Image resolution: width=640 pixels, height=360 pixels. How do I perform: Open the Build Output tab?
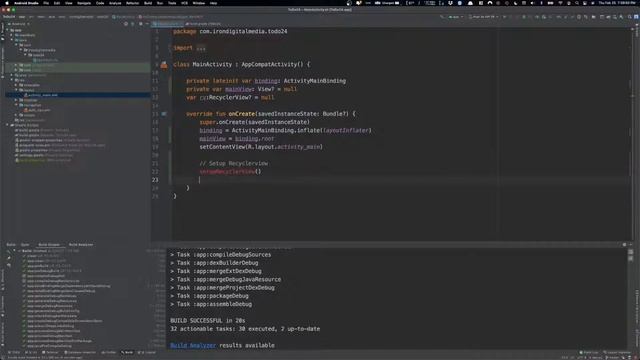click(49, 244)
